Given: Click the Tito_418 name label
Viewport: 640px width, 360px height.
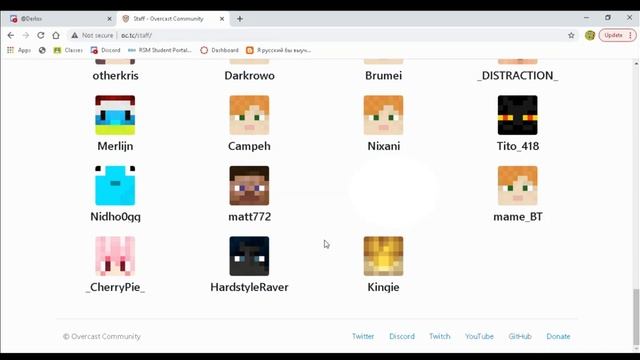Looking at the screenshot, I should click(x=518, y=146).
